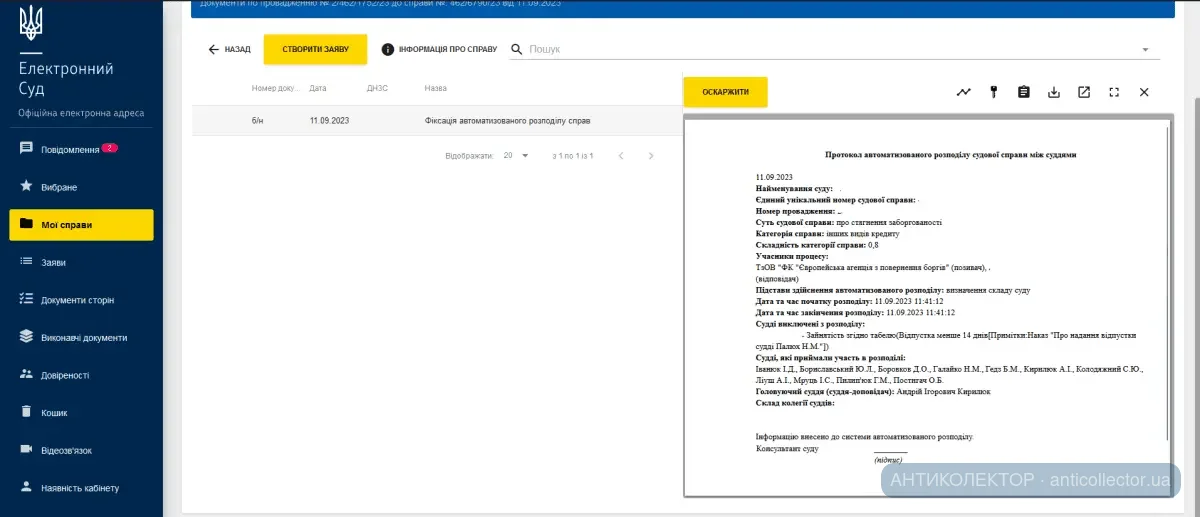Image resolution: width=1200 pixels, height=517 pixels.
Task: Download the document
Action: (1053, 92)
